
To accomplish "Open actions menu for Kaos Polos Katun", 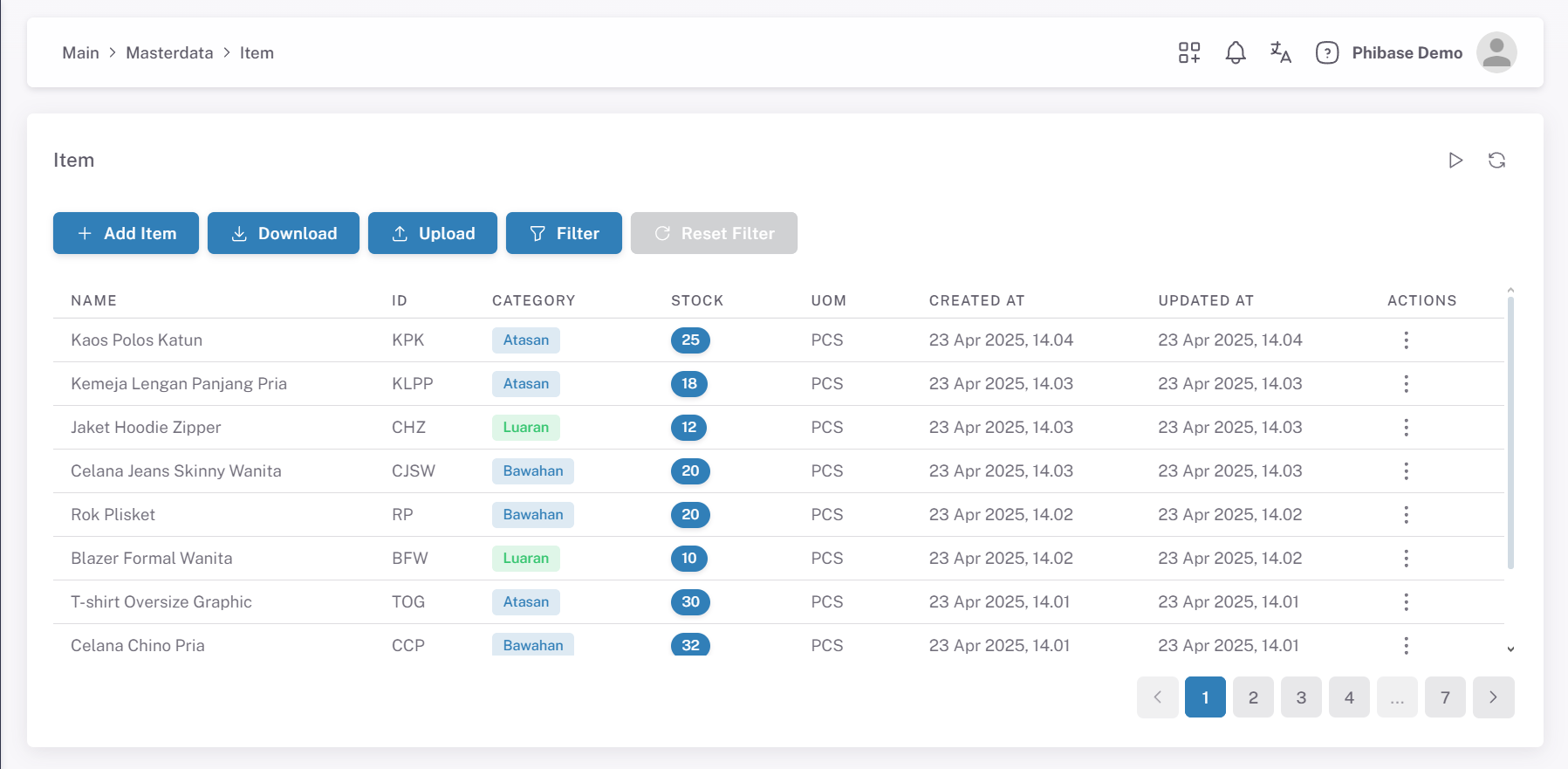I will click(1406, 340).
